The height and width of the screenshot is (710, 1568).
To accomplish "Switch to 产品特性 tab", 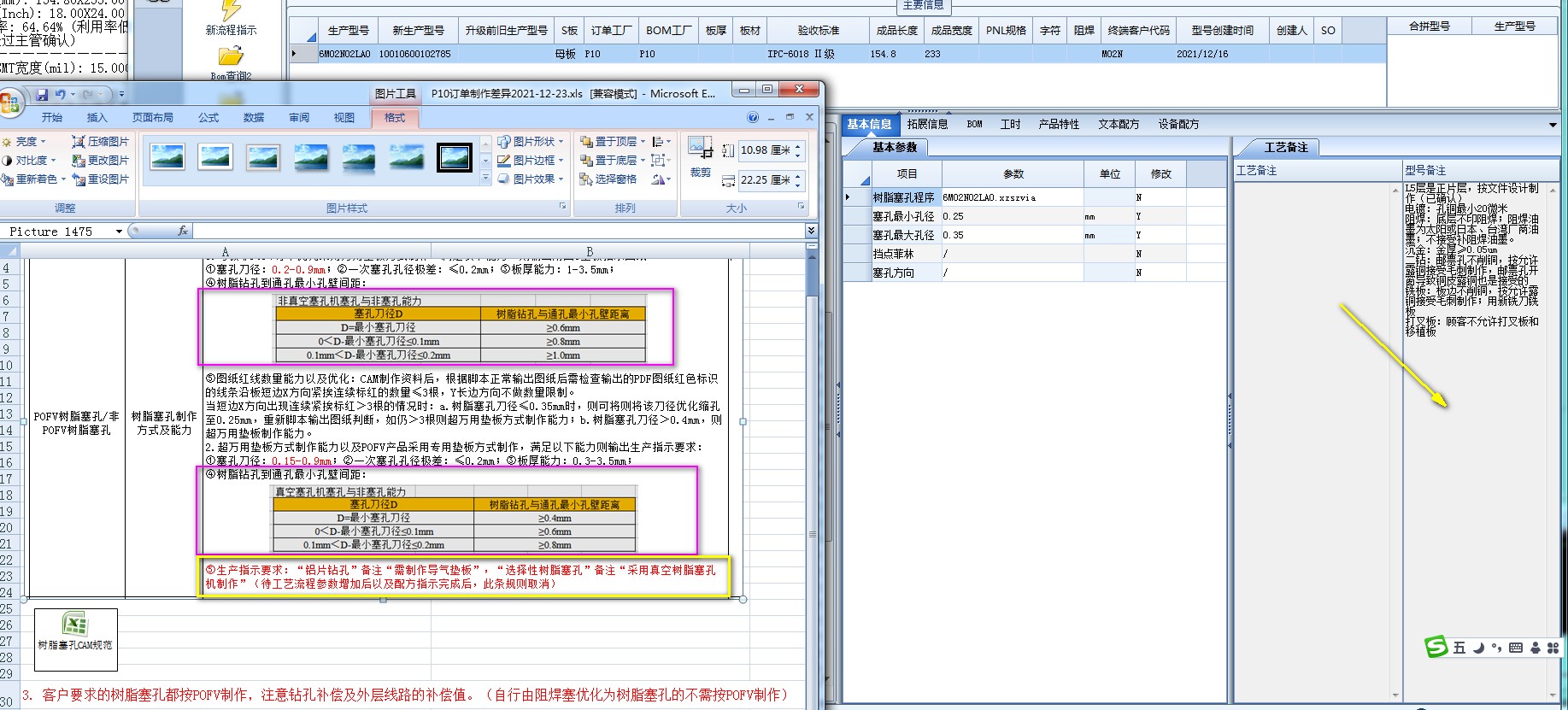I will 1059,125.
